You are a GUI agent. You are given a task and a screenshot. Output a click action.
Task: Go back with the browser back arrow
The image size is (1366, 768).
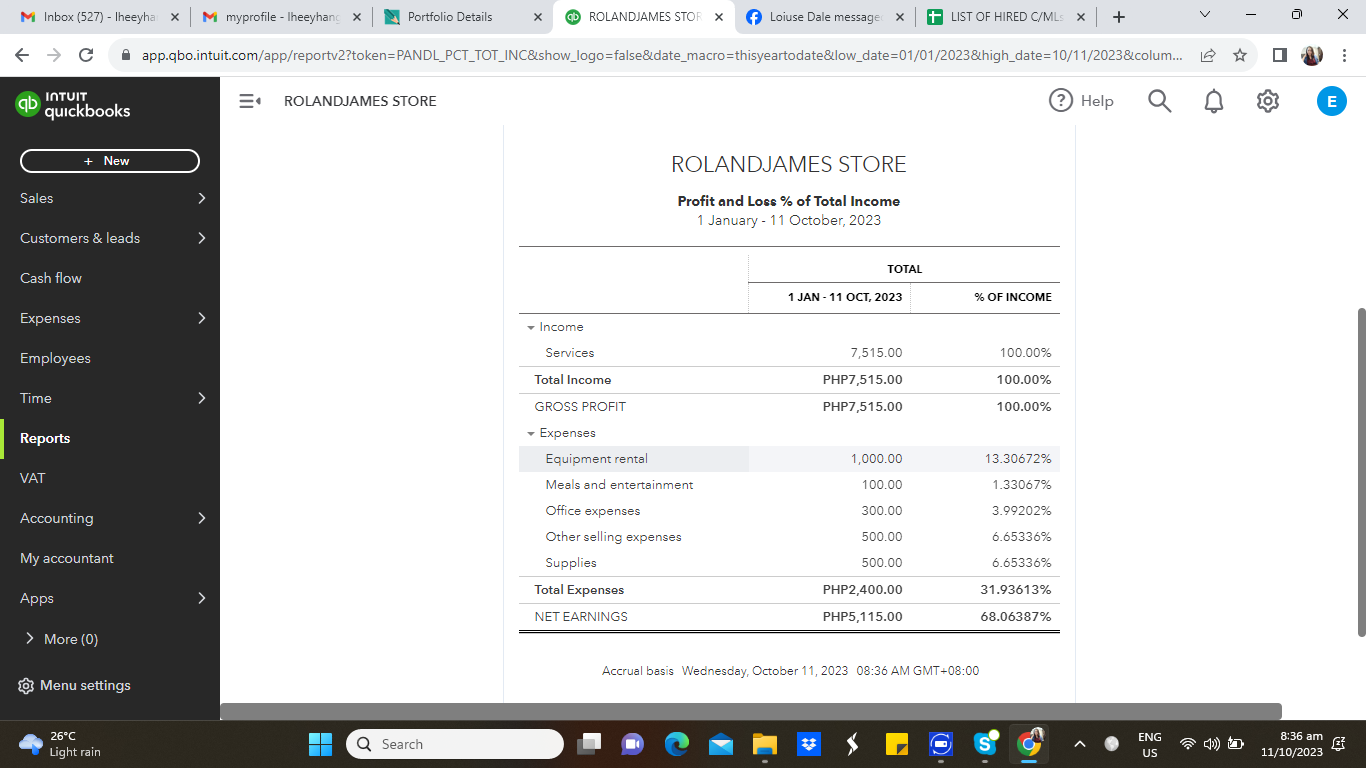click(23, 55)
